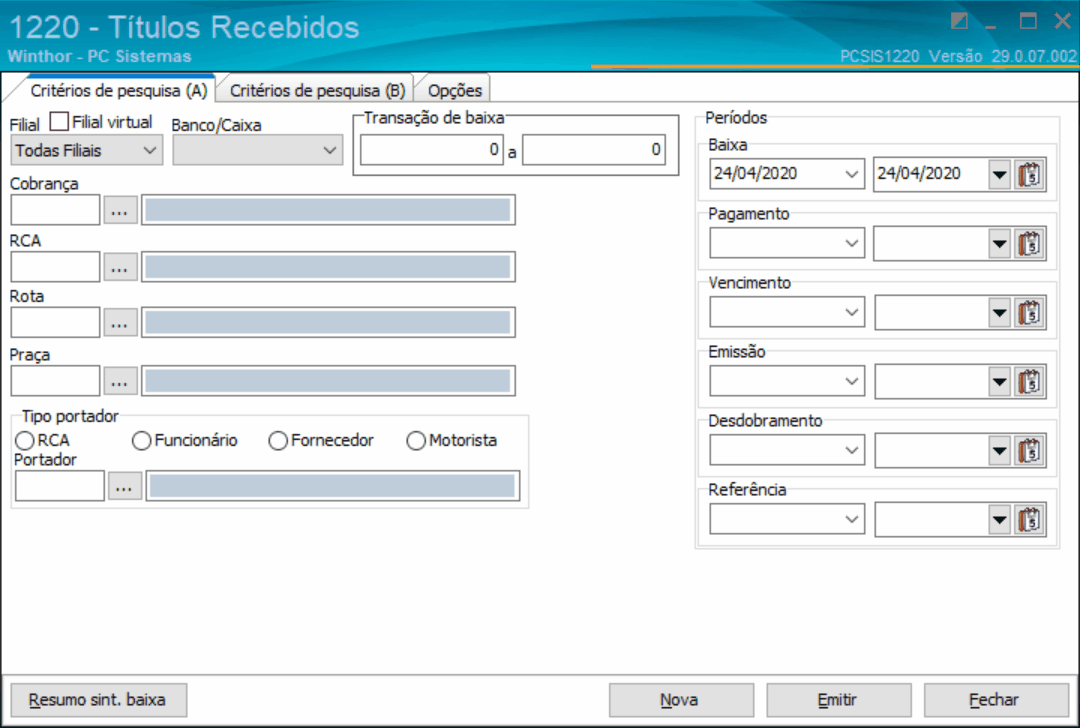Focus the Cobrança code input field

point(56,210)
